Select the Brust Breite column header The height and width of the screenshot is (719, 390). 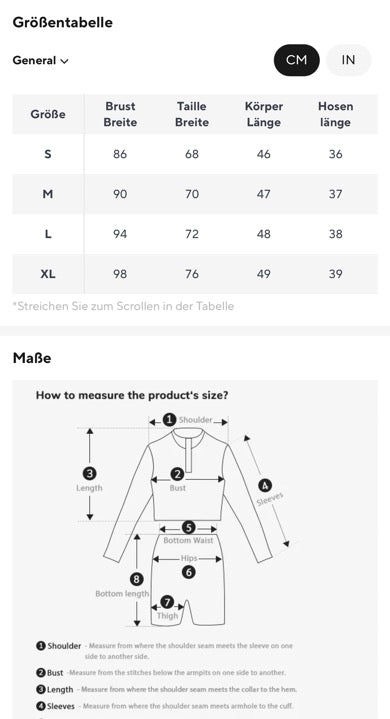click(x=120, y=114)
